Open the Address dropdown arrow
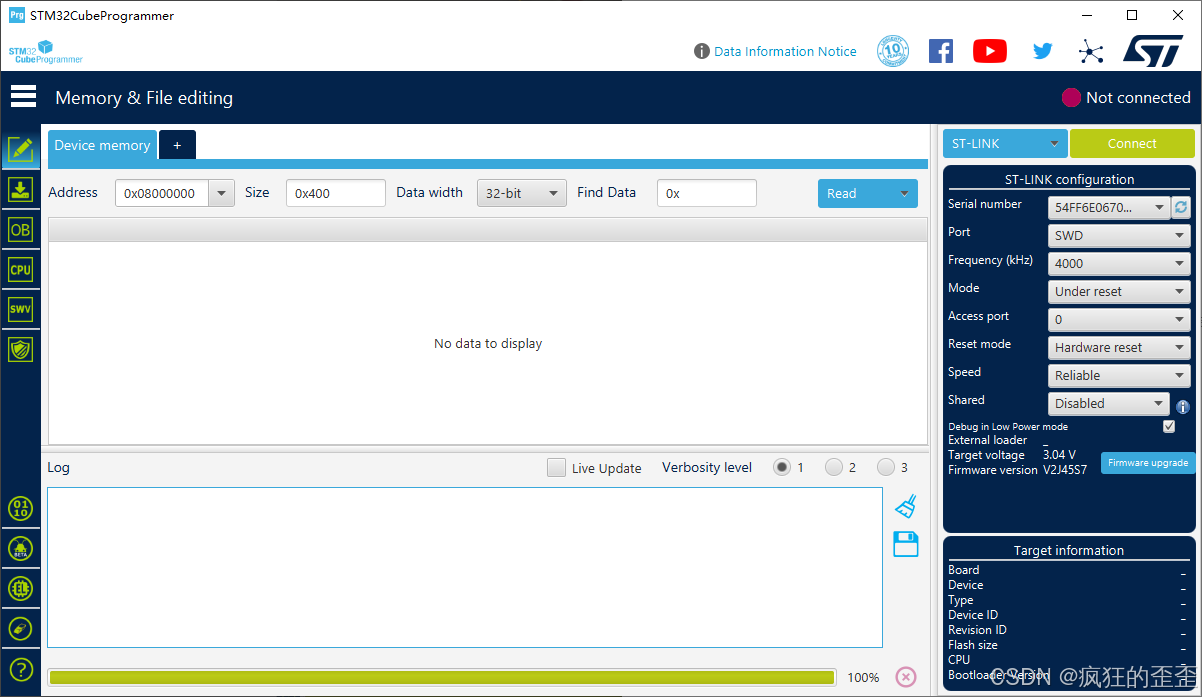The image size is (1202, 697). point(221,193)
